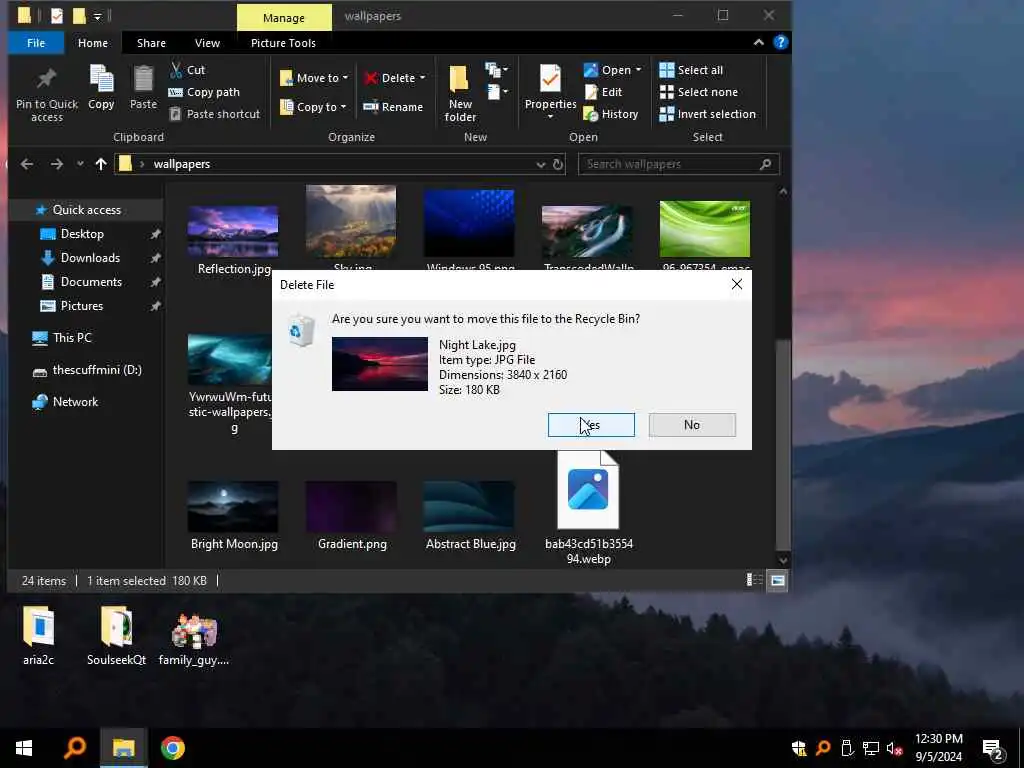Image resolution: width=1024 pixels, height=768 pixels.
Task: Expand the Delete dropdown arrow
Action: pyautogui.click(x=423, y=78)
